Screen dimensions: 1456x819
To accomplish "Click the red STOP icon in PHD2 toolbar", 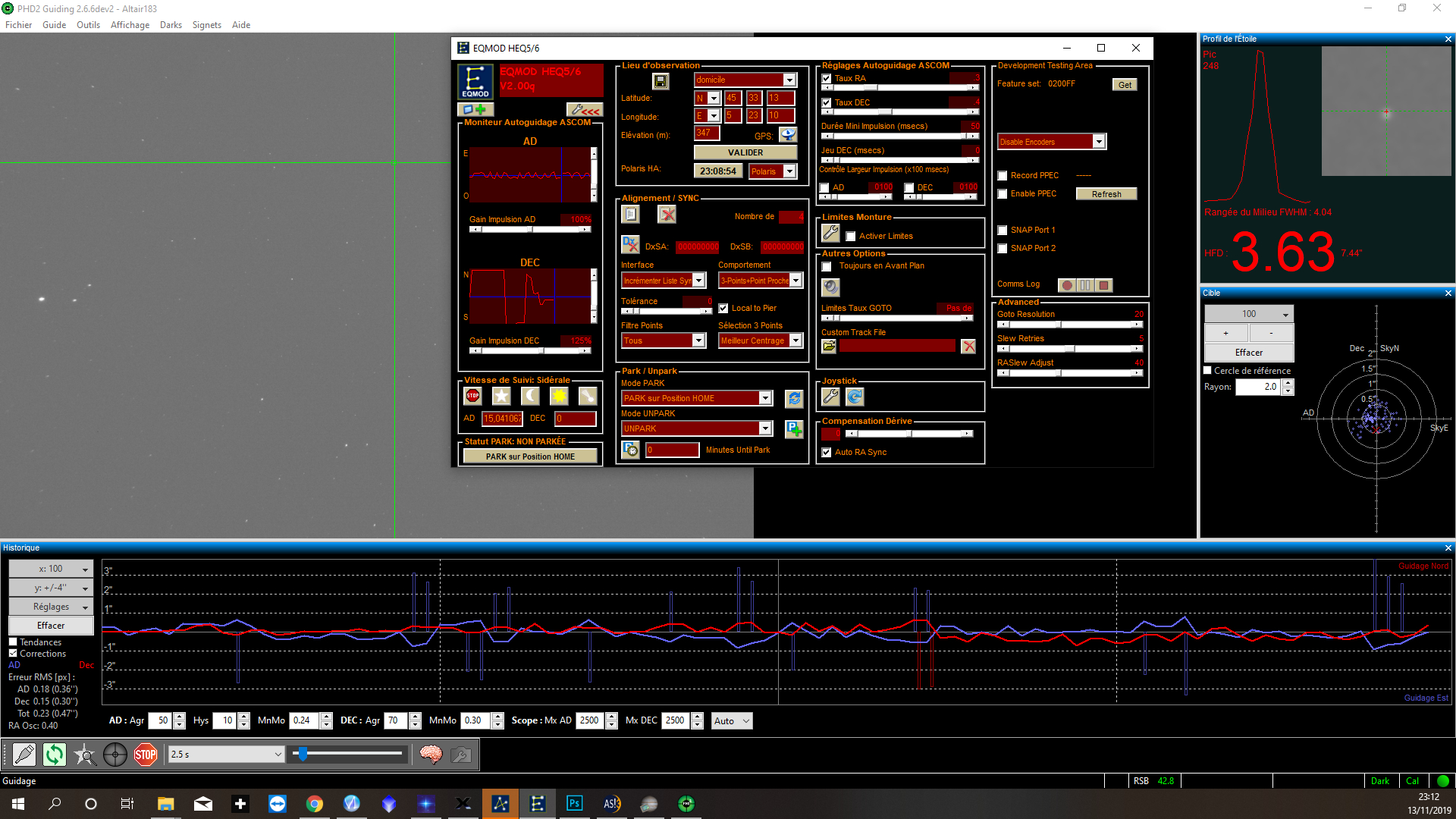I will click(x=146, y=755).
